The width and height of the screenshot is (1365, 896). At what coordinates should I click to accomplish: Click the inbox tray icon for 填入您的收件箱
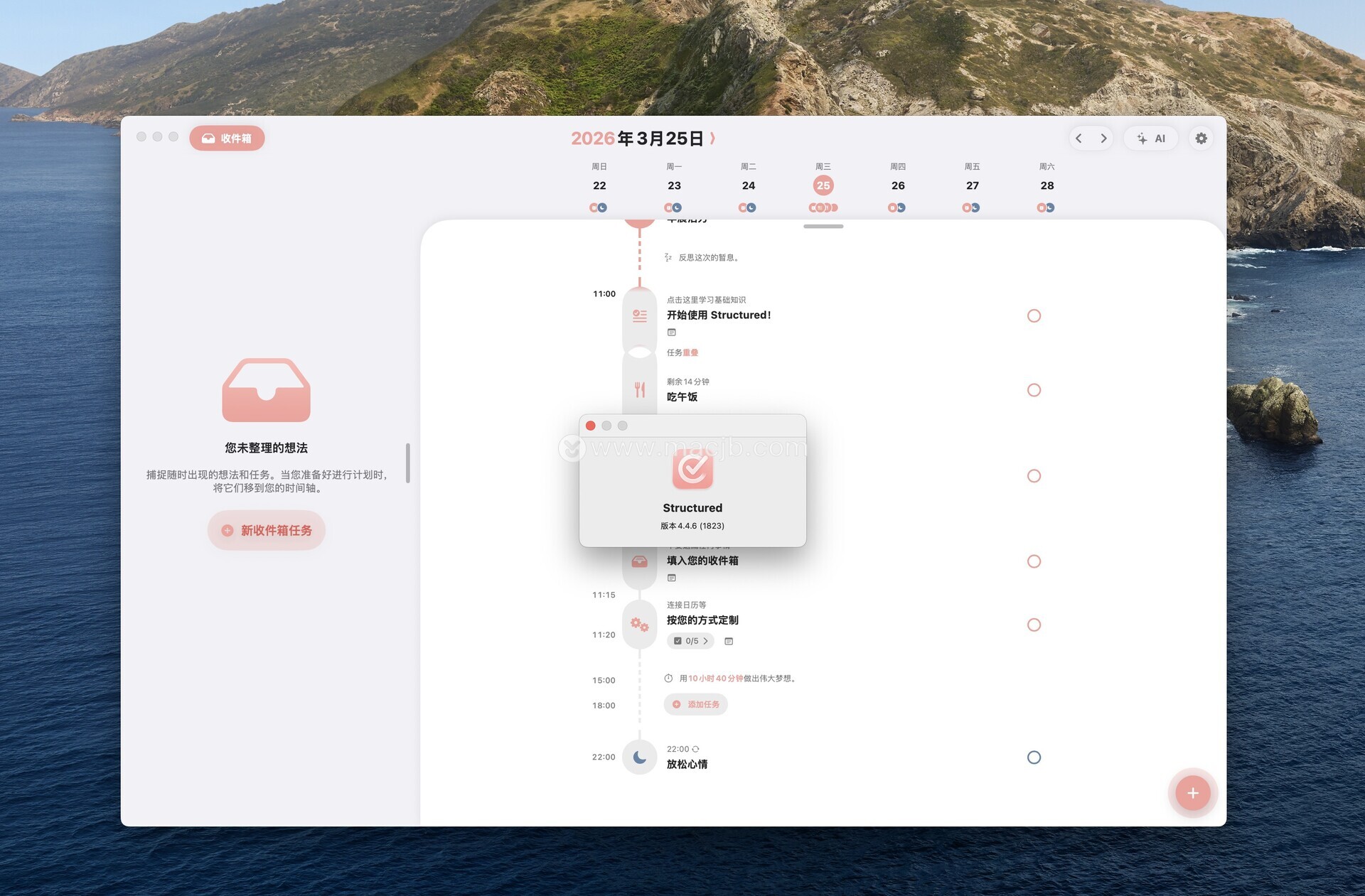coord(639,561)
